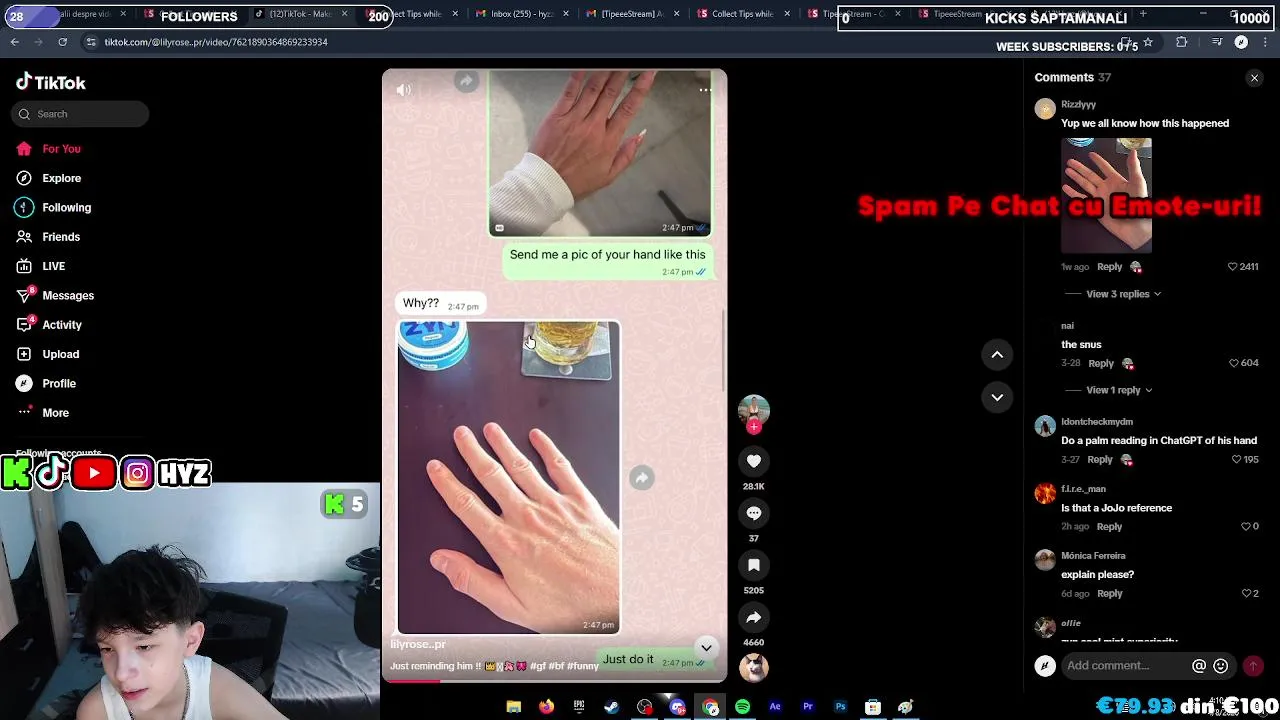1280x720 pixels.
Task: Open Idontcheckmydm's profile name
Action: 1097,422
